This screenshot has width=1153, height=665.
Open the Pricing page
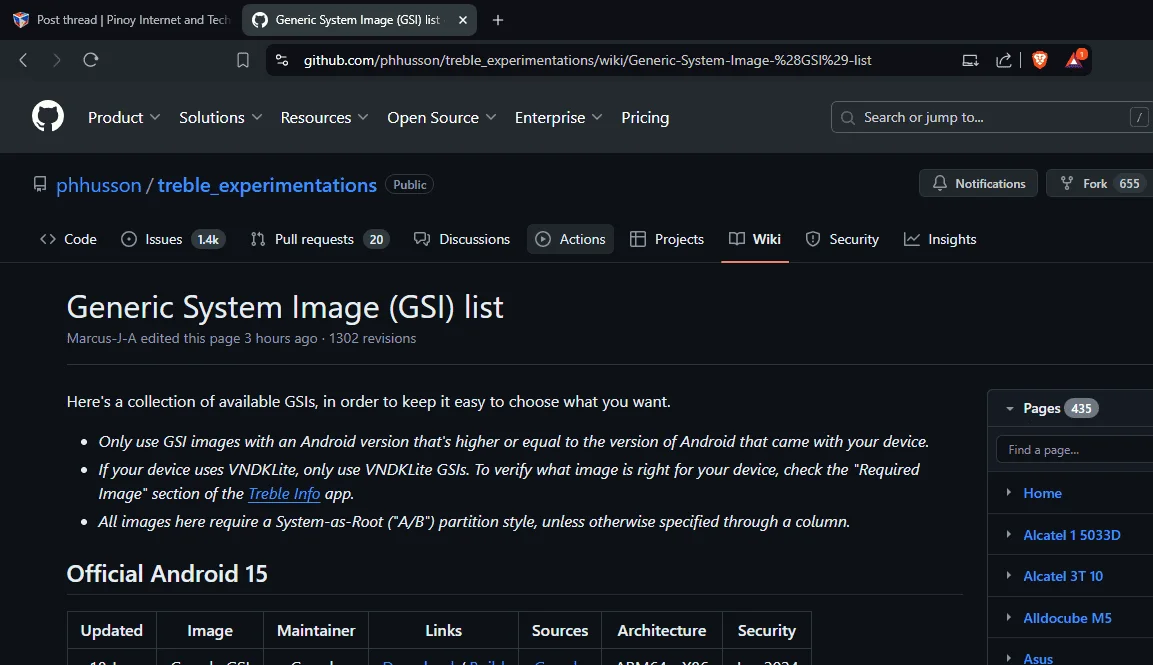click(645, 118)
